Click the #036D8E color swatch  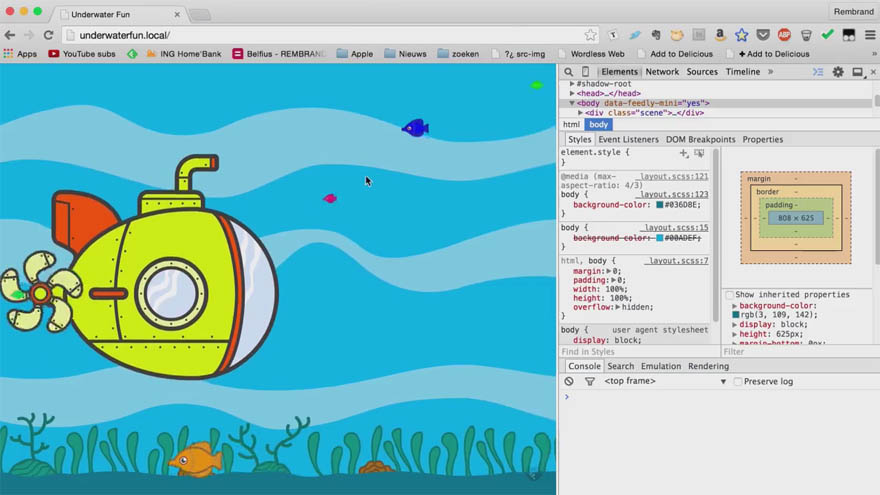(x=659, y=205)
